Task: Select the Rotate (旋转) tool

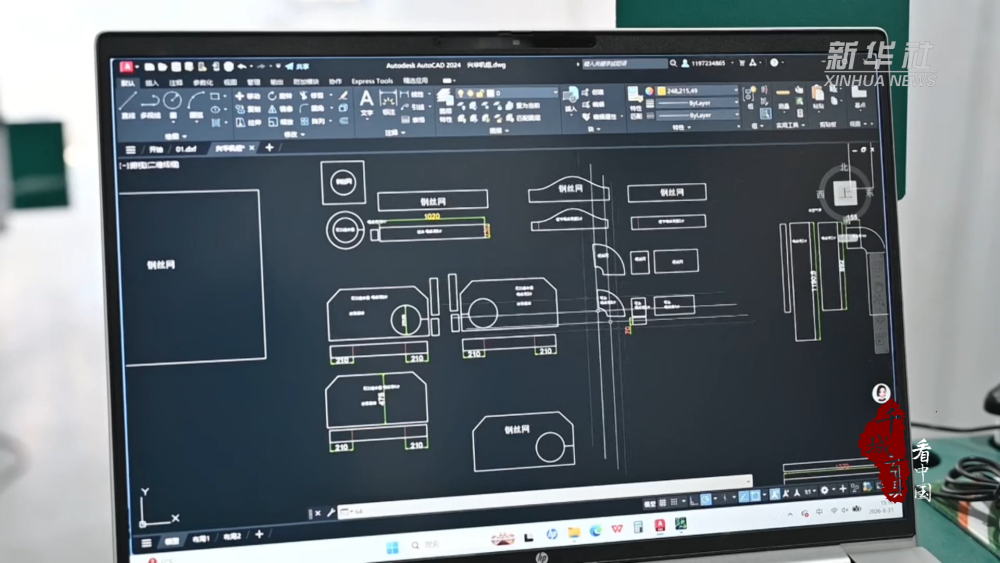Action: [x=281, y=96]
